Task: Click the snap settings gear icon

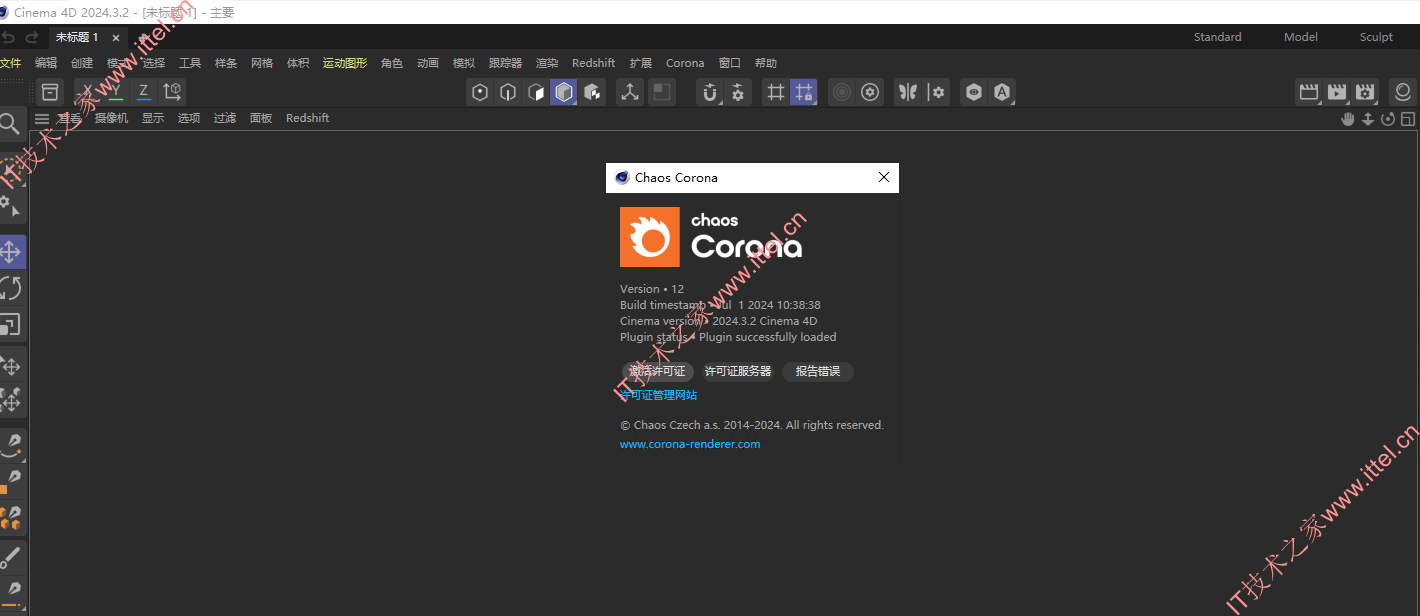Action: coord(738,93)
